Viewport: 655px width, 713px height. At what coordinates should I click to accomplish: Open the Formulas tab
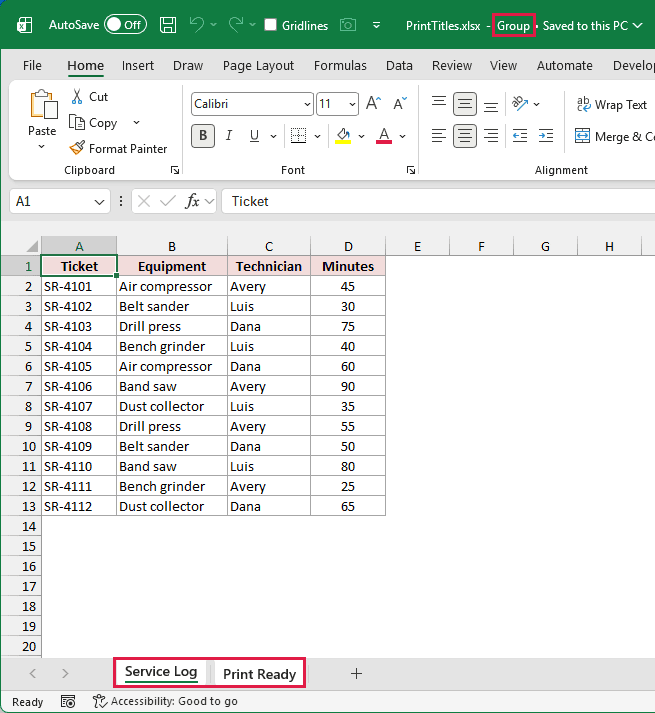340,65
